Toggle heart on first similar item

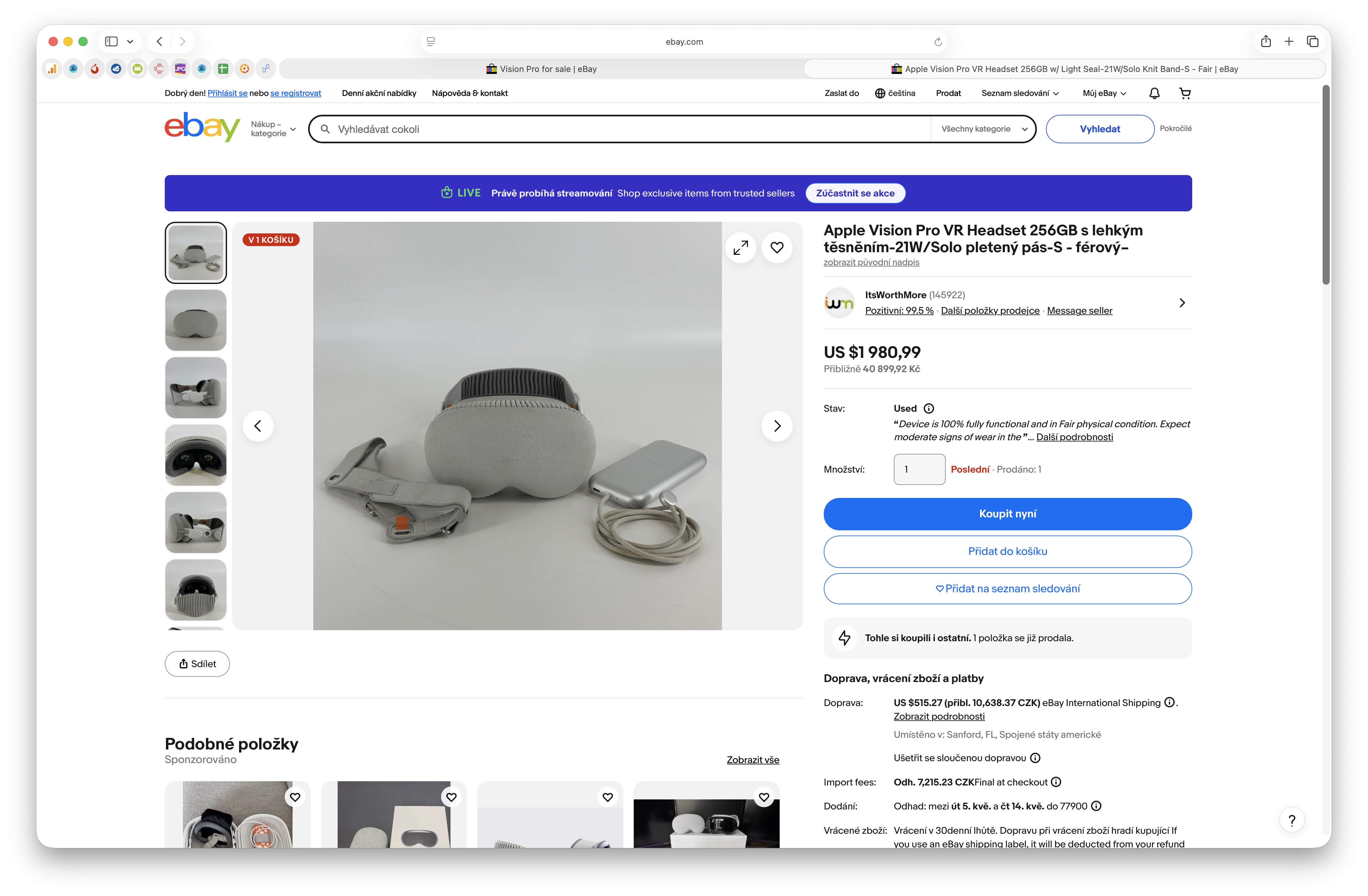[x=295, y=797]
